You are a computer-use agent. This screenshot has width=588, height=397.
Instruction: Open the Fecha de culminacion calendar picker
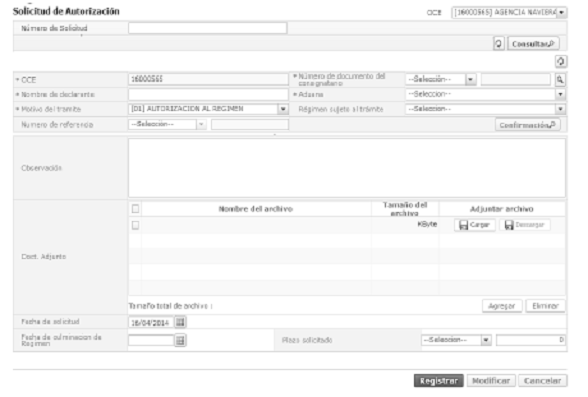[180, 340]
